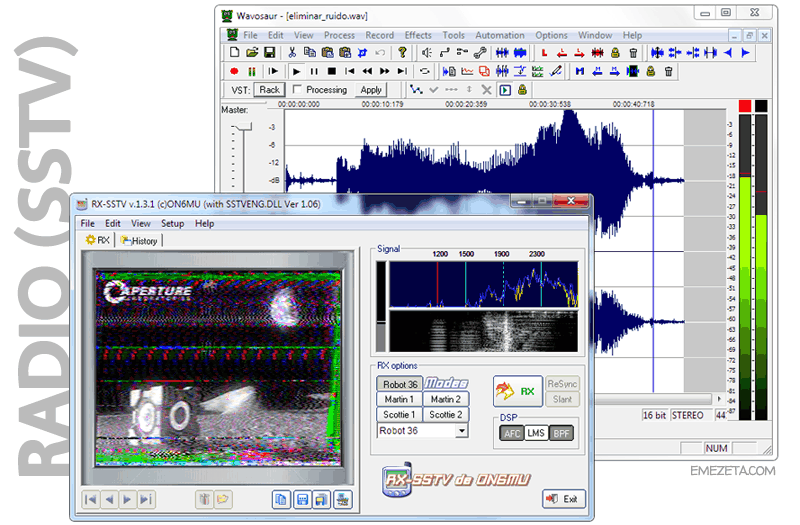Click the X icon in VST toolbar row
This screenshot has width=800, height=525.
487,90
